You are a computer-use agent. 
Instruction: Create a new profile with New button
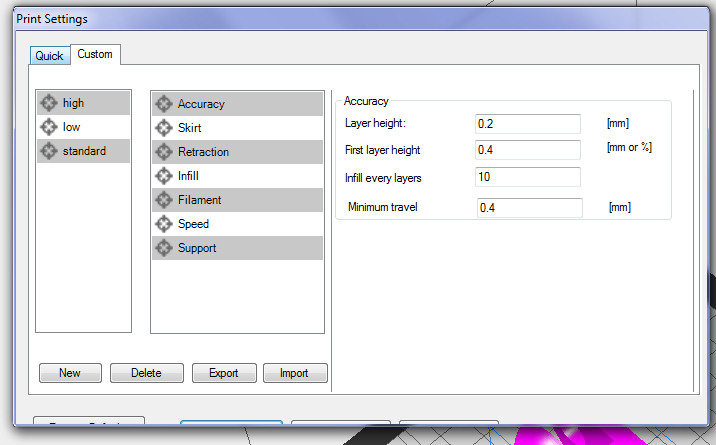click(x=70, y=373)
